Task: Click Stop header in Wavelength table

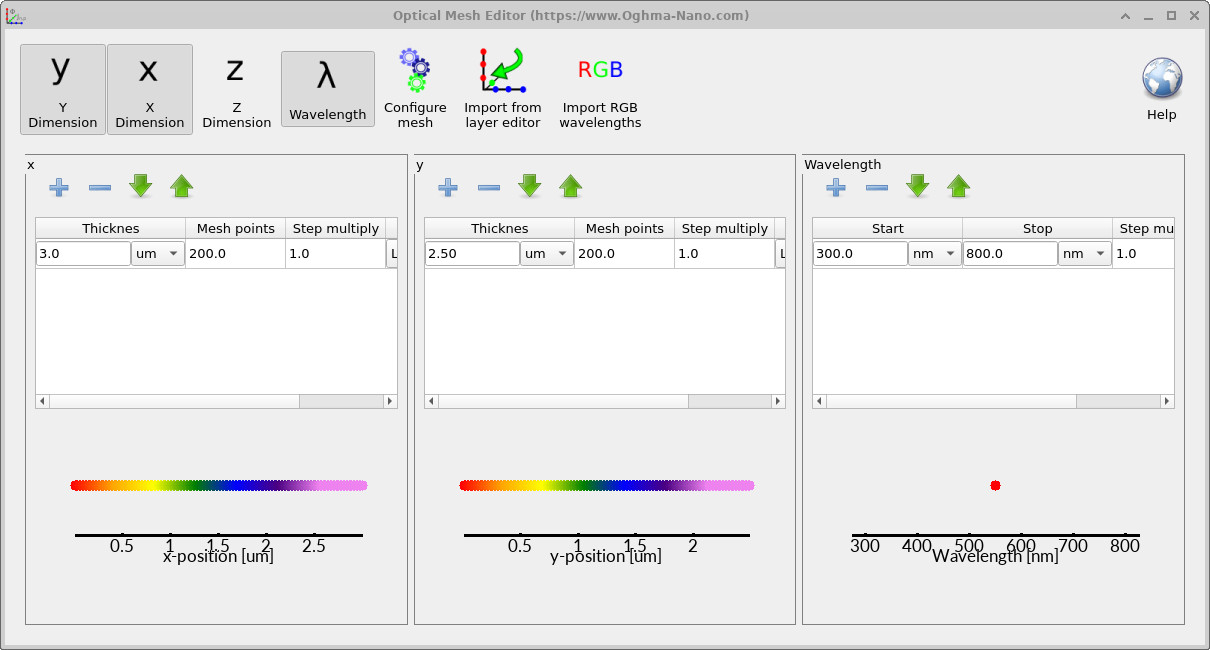Action: pos(1038,229)
